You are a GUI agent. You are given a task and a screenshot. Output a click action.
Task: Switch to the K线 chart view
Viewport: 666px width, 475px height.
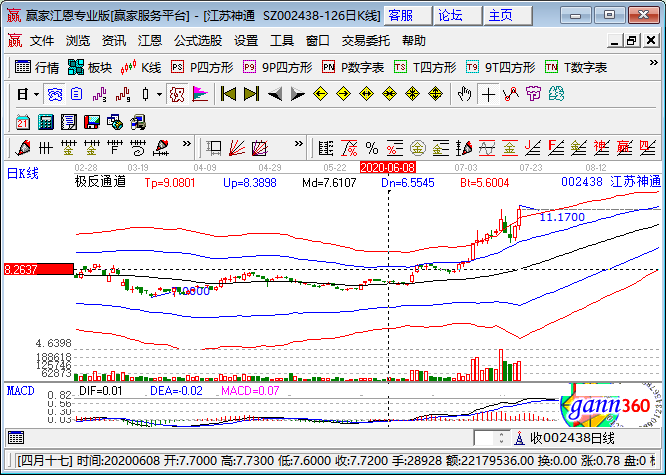[x=141, y=67]
